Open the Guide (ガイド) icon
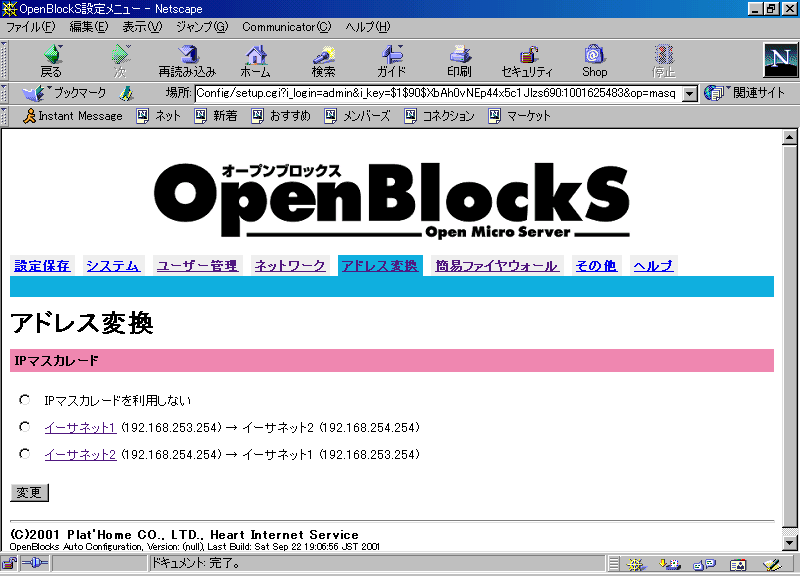Viewport: 800px width, 576px height. [392, 61]
